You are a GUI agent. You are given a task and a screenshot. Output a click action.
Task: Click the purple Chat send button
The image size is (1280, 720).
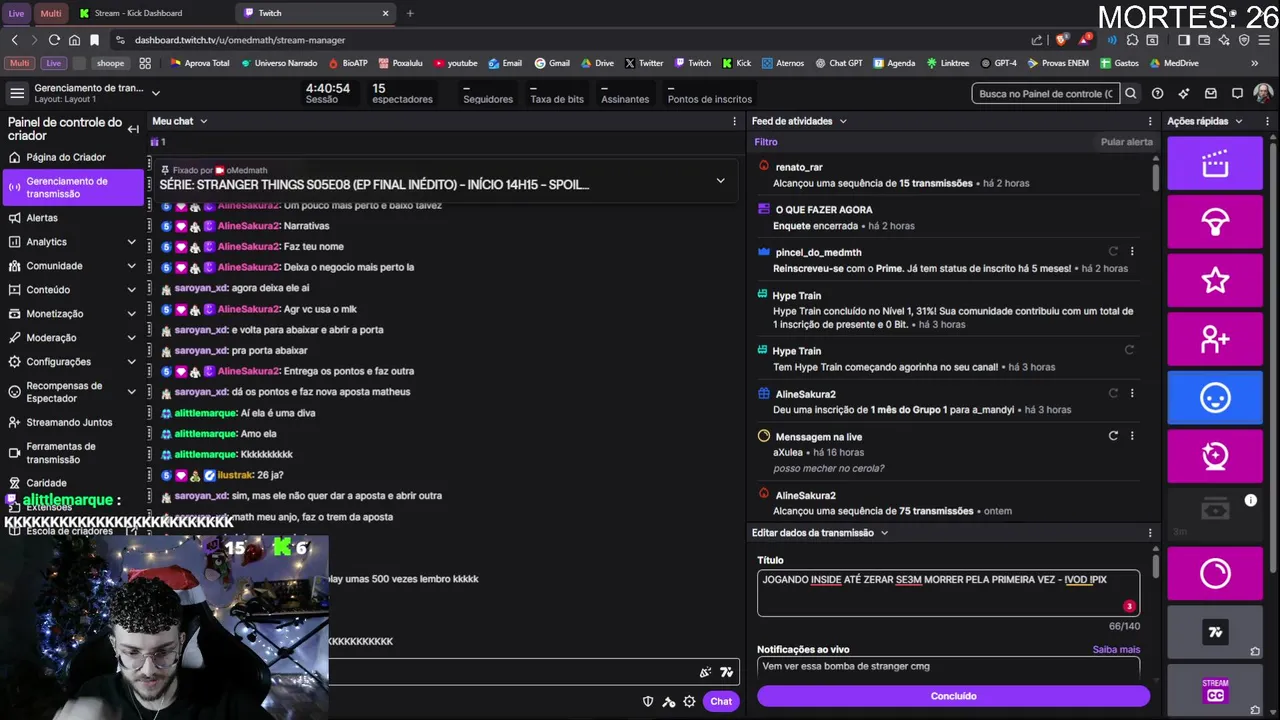click(721, 701)
